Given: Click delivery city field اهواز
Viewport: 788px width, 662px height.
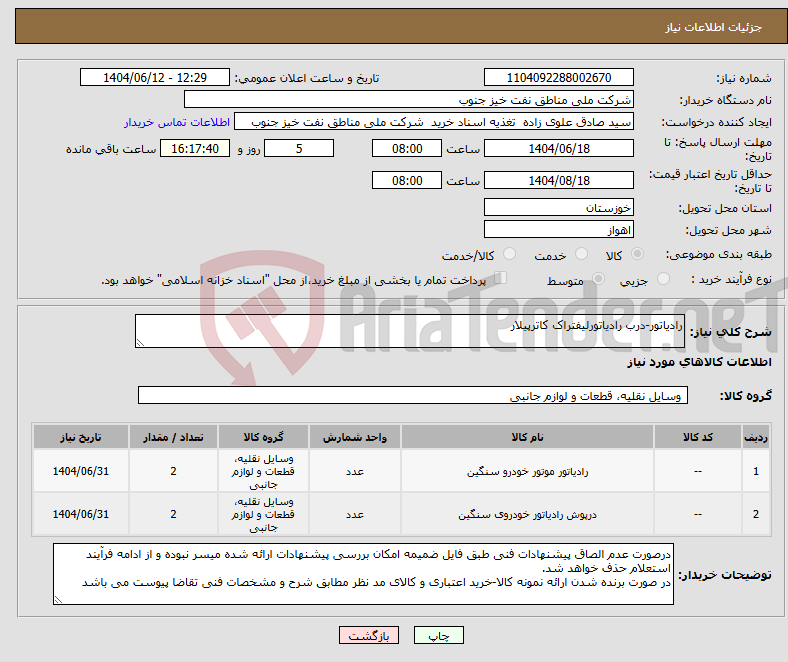Looking at the screenshot, I should tap(558, 229).
